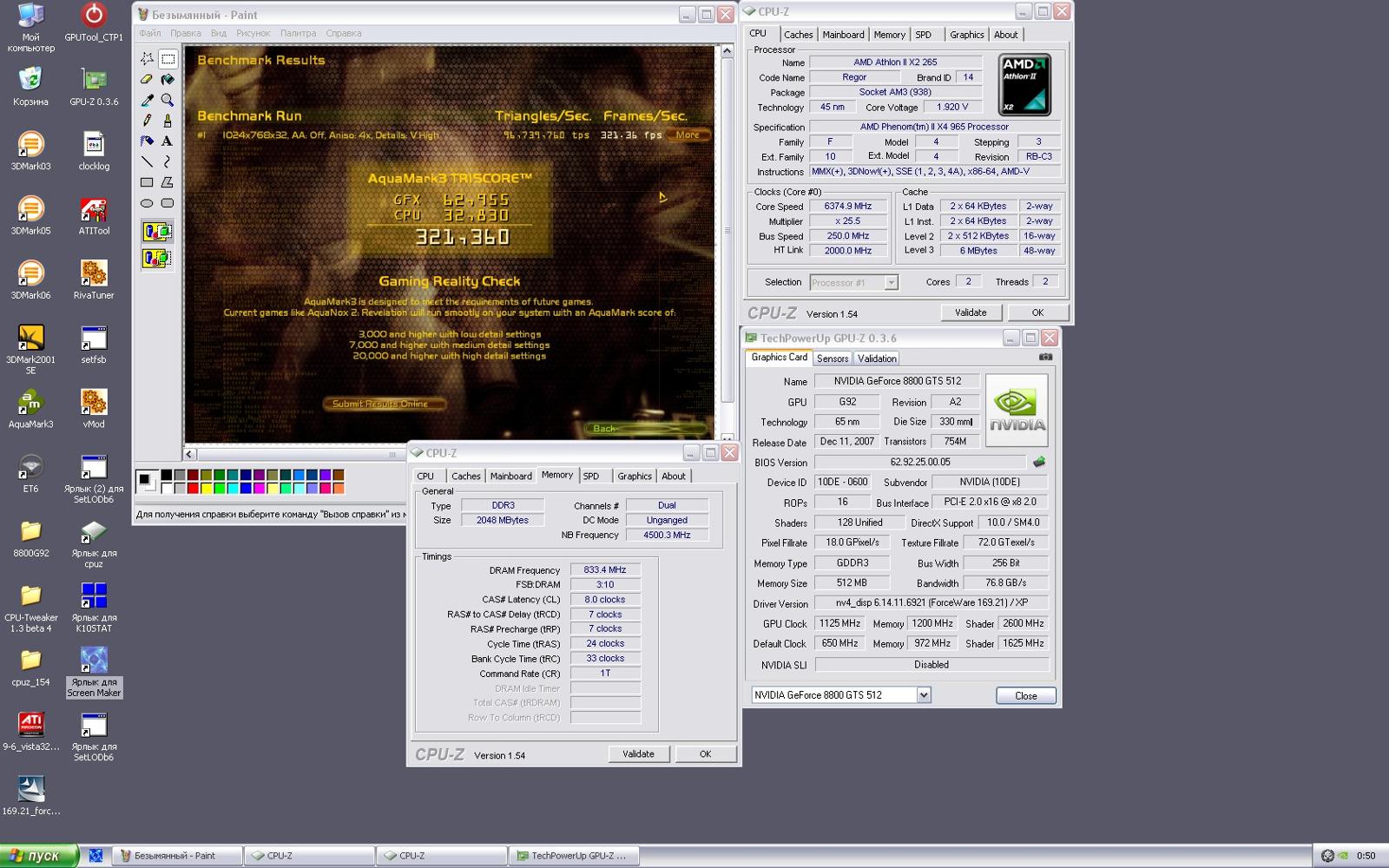Pick the Eraser tool in Paint

point(147,80)
